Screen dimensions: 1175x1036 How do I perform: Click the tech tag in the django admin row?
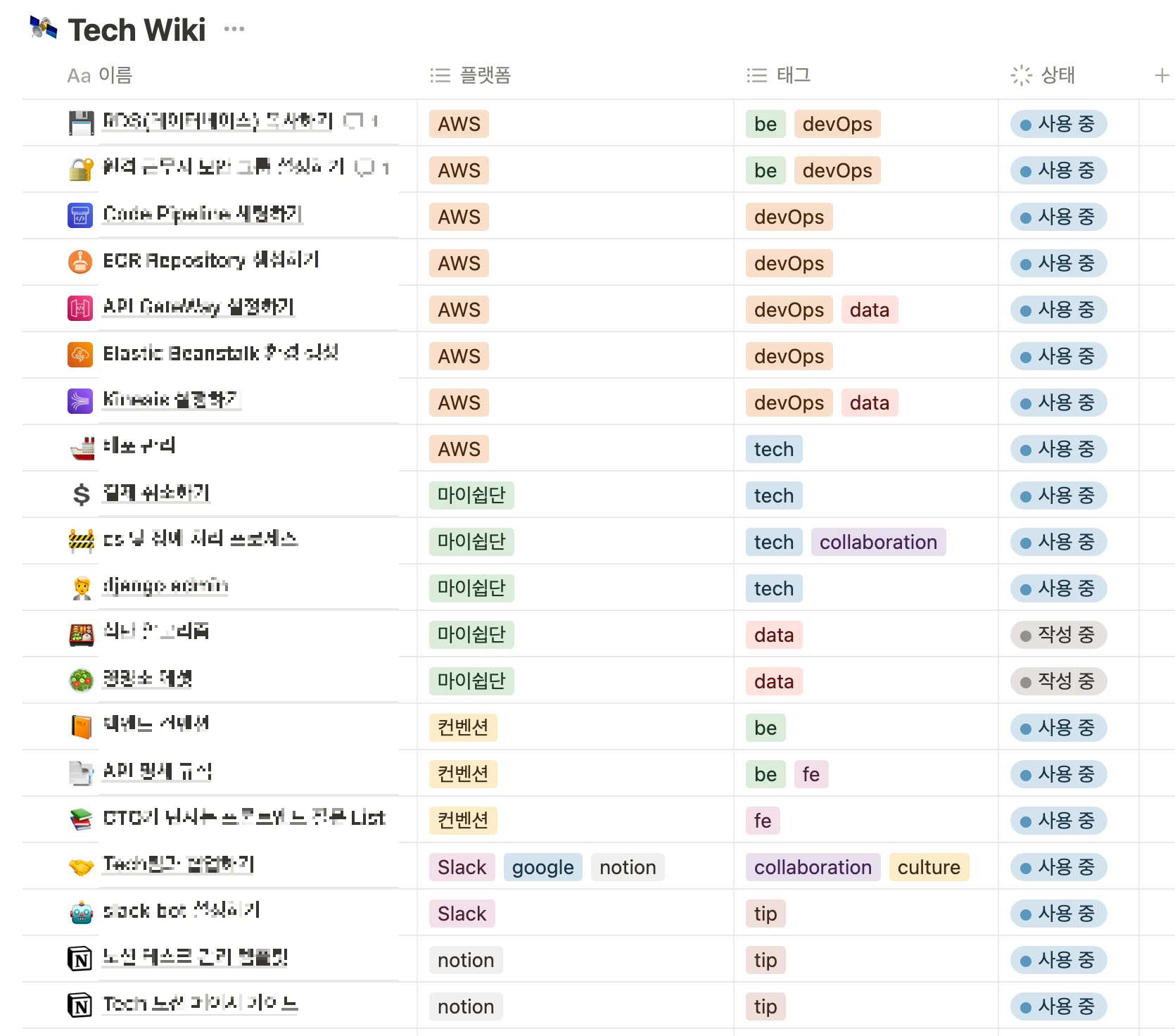(x=774, y=588)
